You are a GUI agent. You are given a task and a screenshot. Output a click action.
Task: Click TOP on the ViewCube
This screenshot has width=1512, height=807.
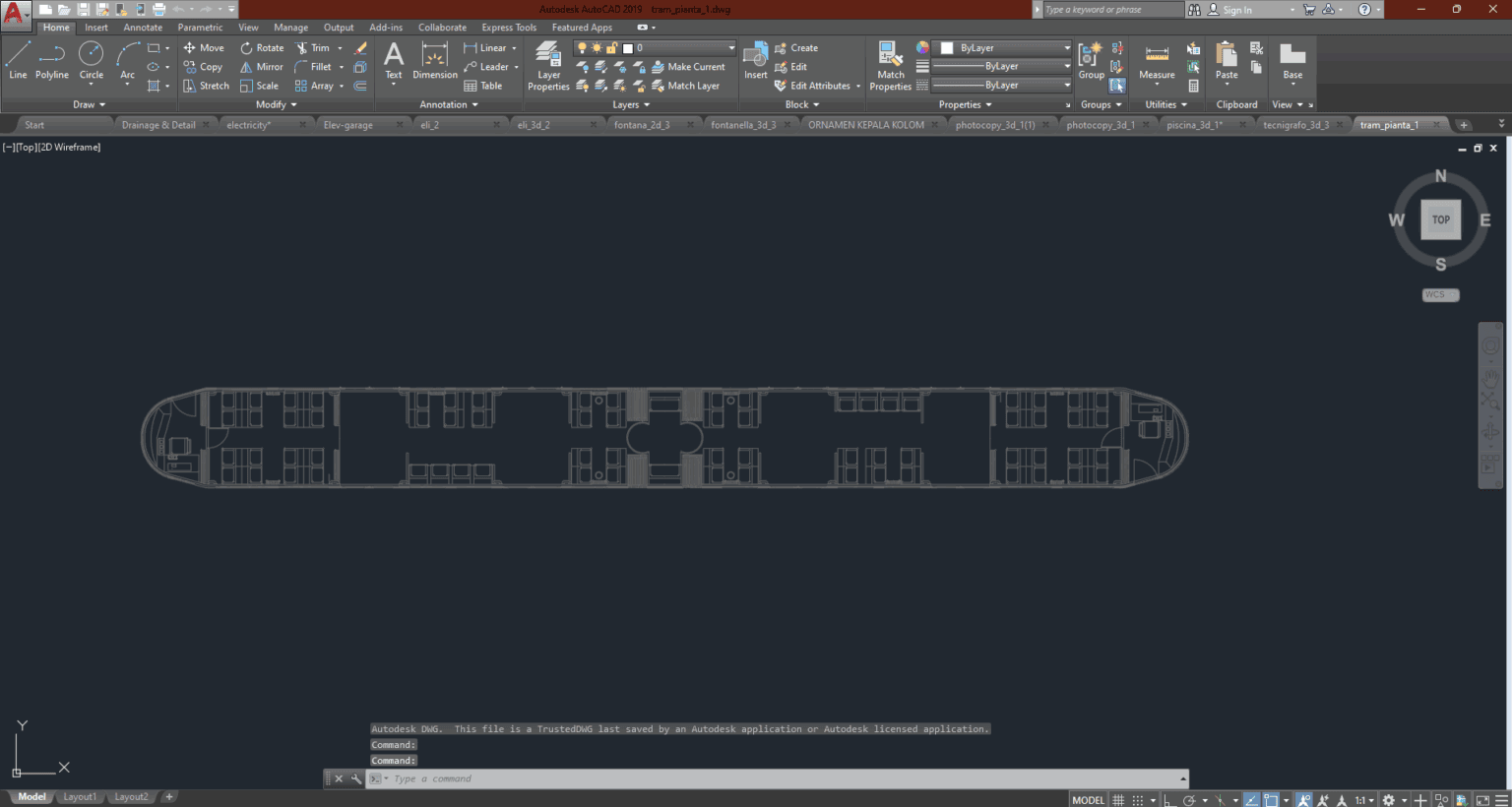pyautogui.click(x=1440, y=219)
